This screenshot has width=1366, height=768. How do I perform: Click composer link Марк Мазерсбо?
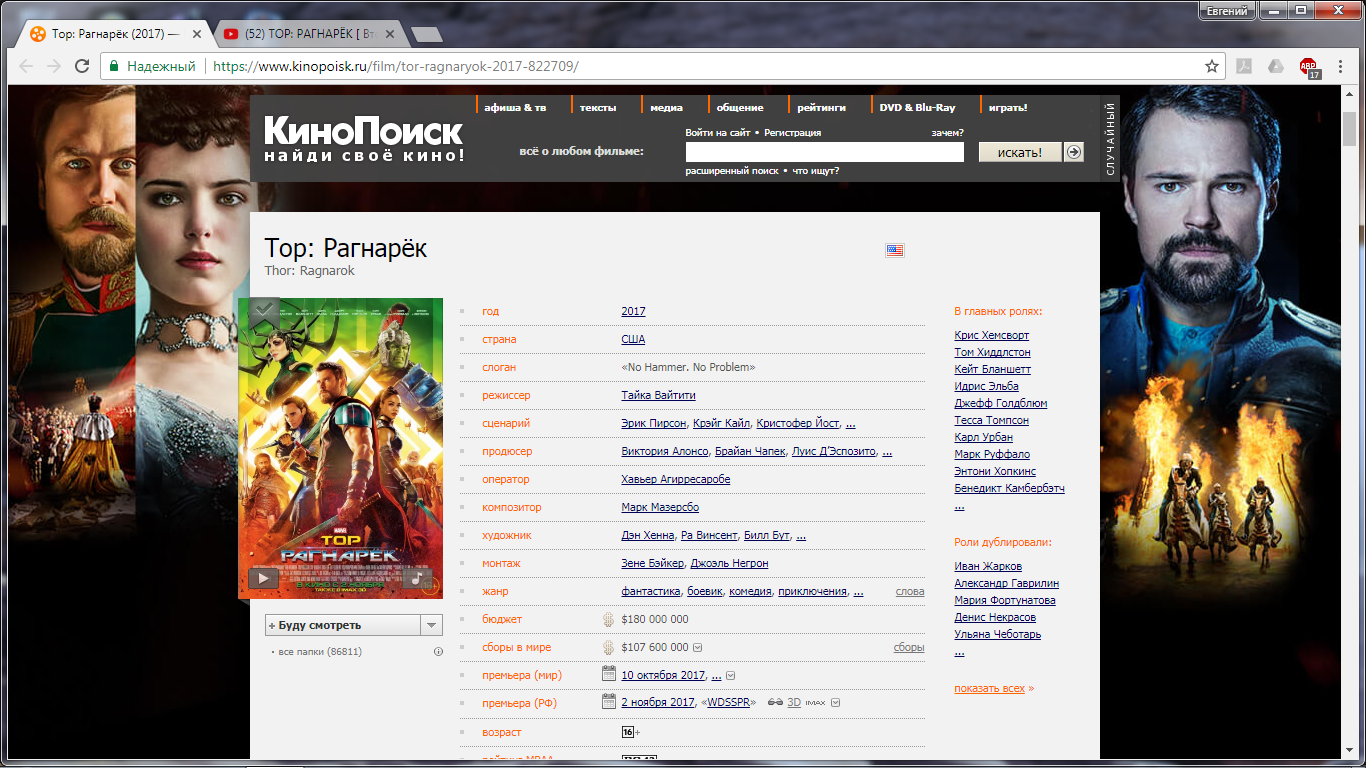pos(660,508)
